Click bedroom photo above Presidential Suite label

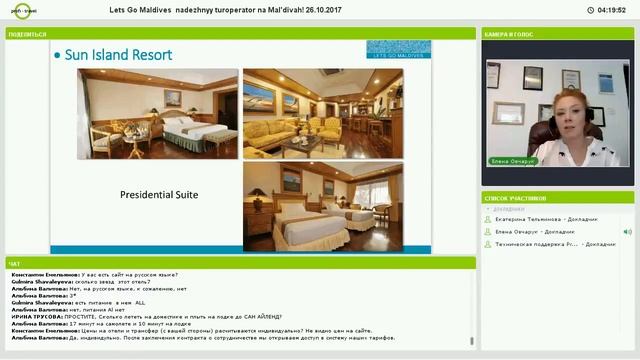tap(158, 114)
